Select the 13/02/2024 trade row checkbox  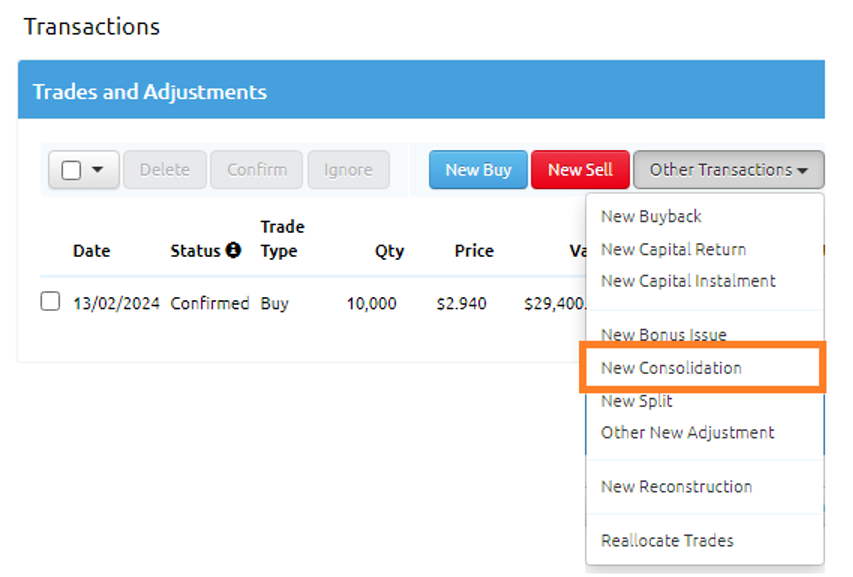pyautogui.click(x=50, y=302)
